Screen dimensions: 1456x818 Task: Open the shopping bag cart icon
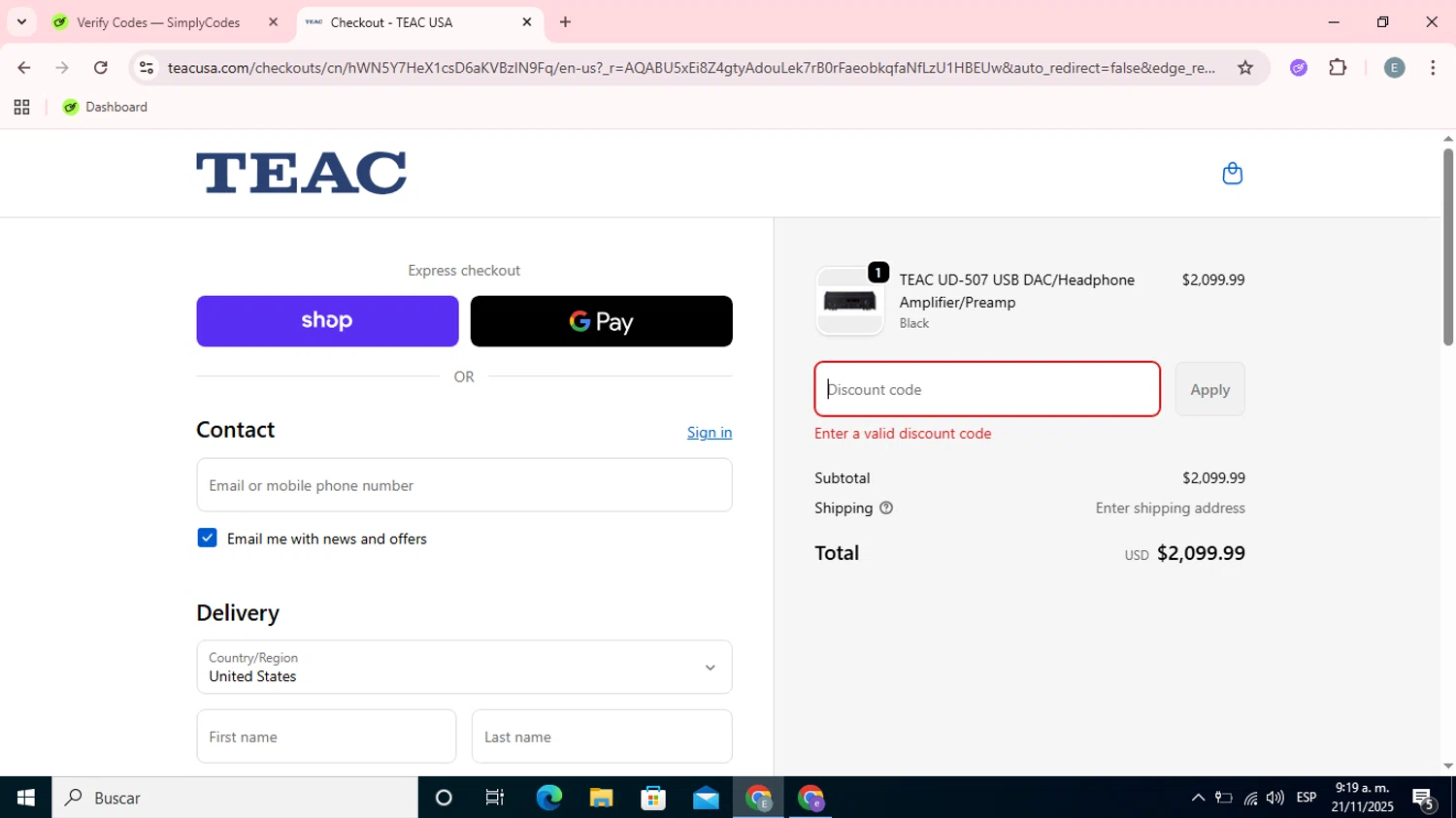coord(1232,174)
